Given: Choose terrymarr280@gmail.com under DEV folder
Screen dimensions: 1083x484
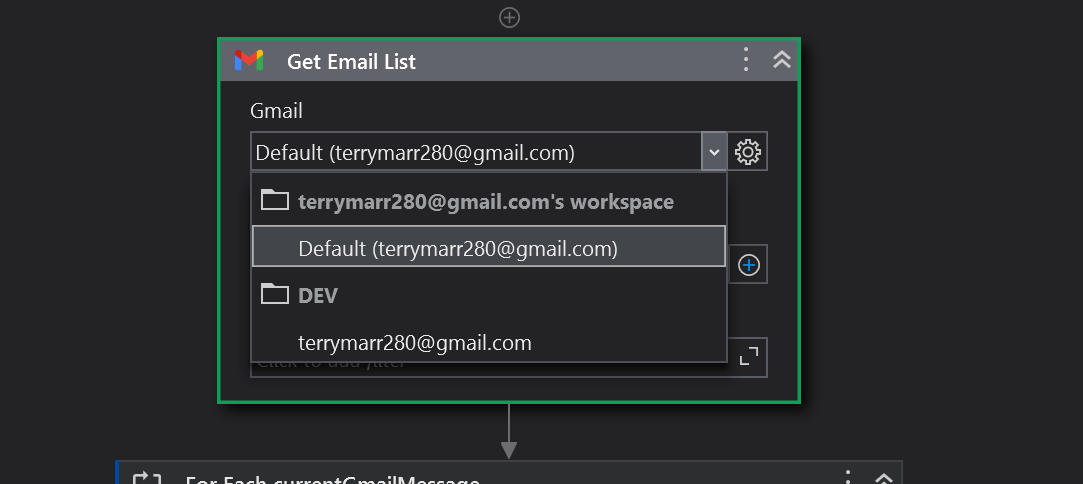Looking at the screenshot, I should [489, 342].
